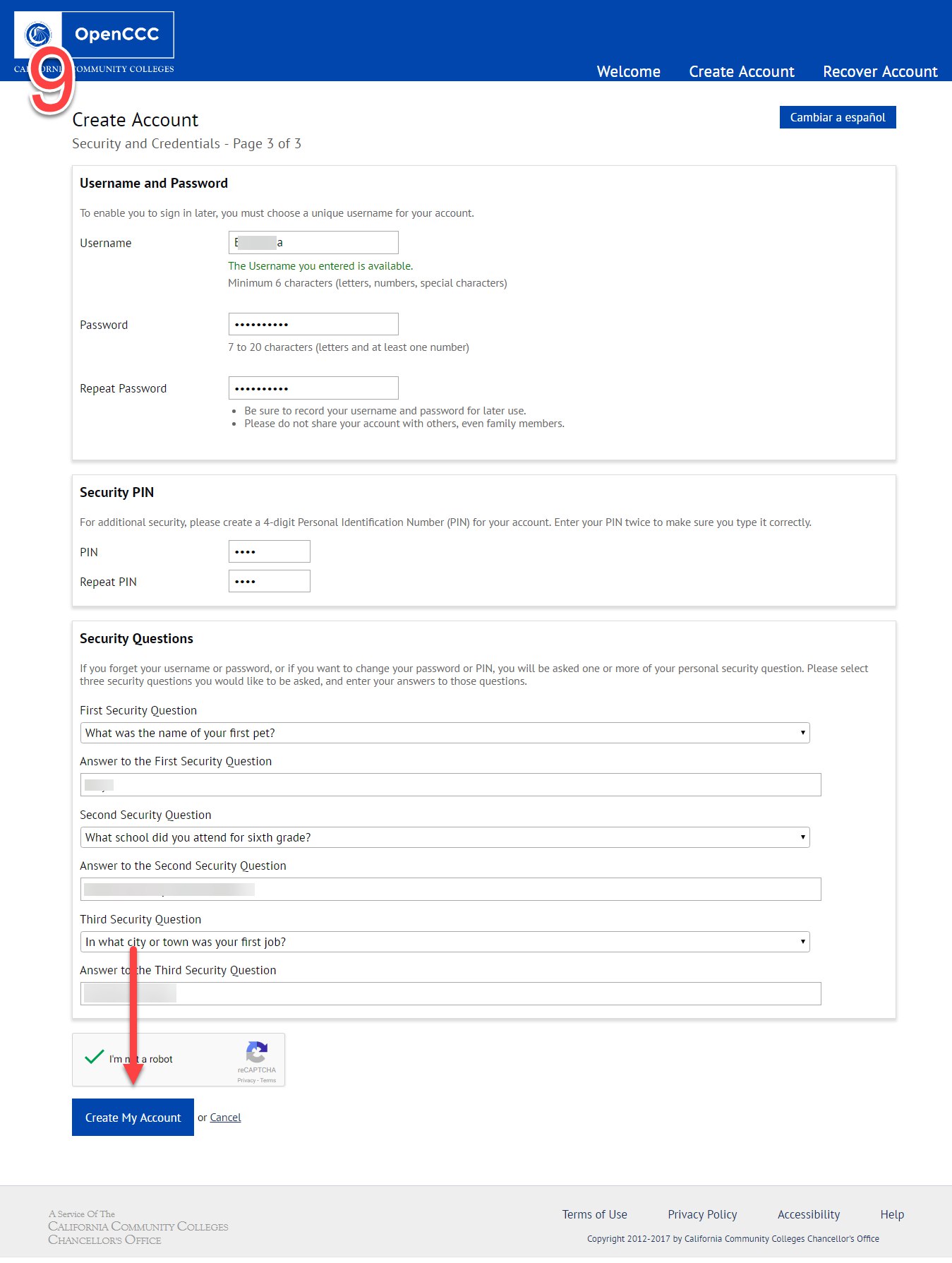Go to the Welcome menu item
The width and height of the screenshot is (952, 1263).
pos(628,71)
